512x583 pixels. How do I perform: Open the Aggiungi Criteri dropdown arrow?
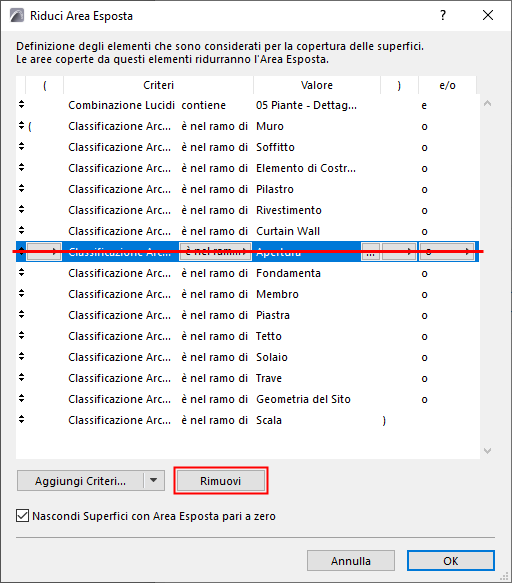154,480
